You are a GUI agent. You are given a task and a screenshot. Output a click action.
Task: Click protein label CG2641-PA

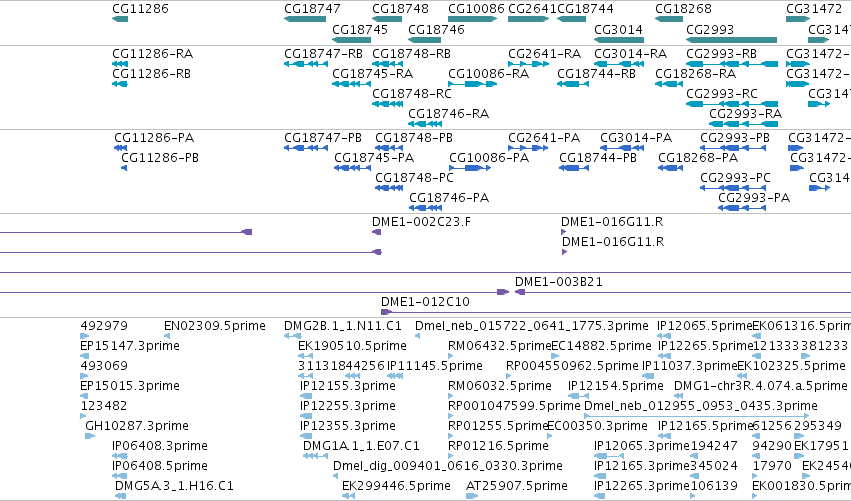tap(544, 138)
